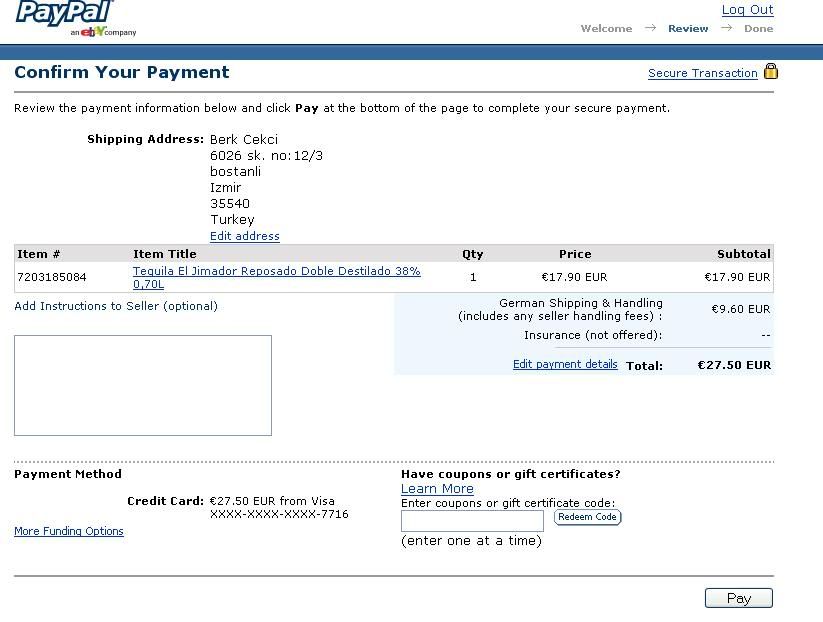Click the Pay button

[x=738, y=598]
